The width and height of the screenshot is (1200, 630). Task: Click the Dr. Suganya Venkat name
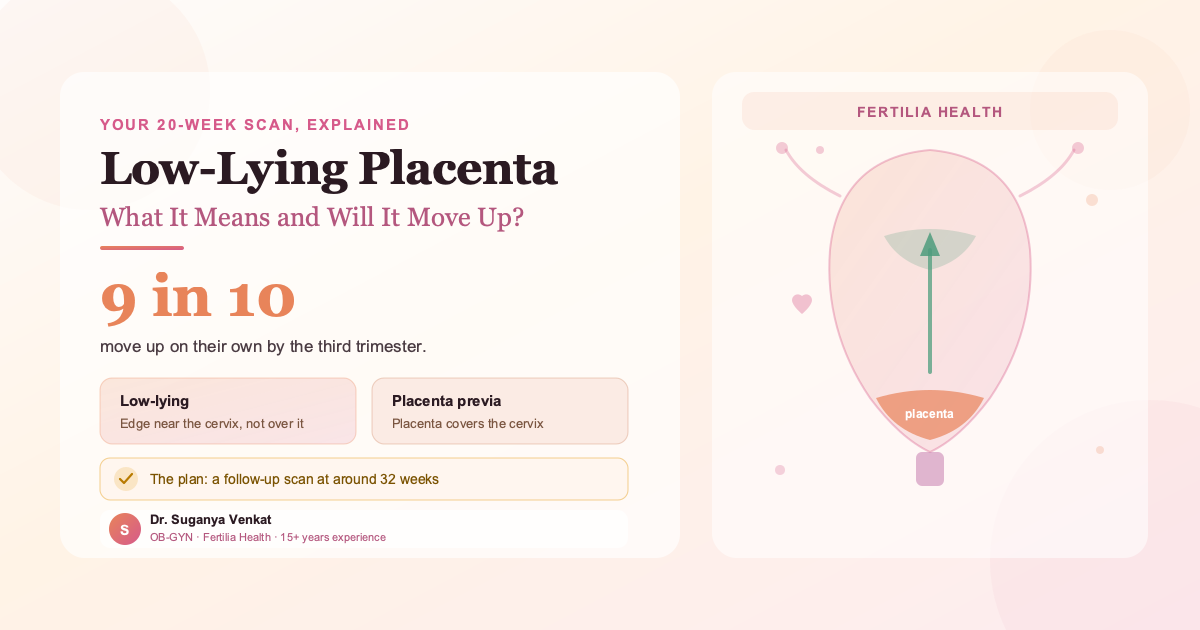(211, 520)
